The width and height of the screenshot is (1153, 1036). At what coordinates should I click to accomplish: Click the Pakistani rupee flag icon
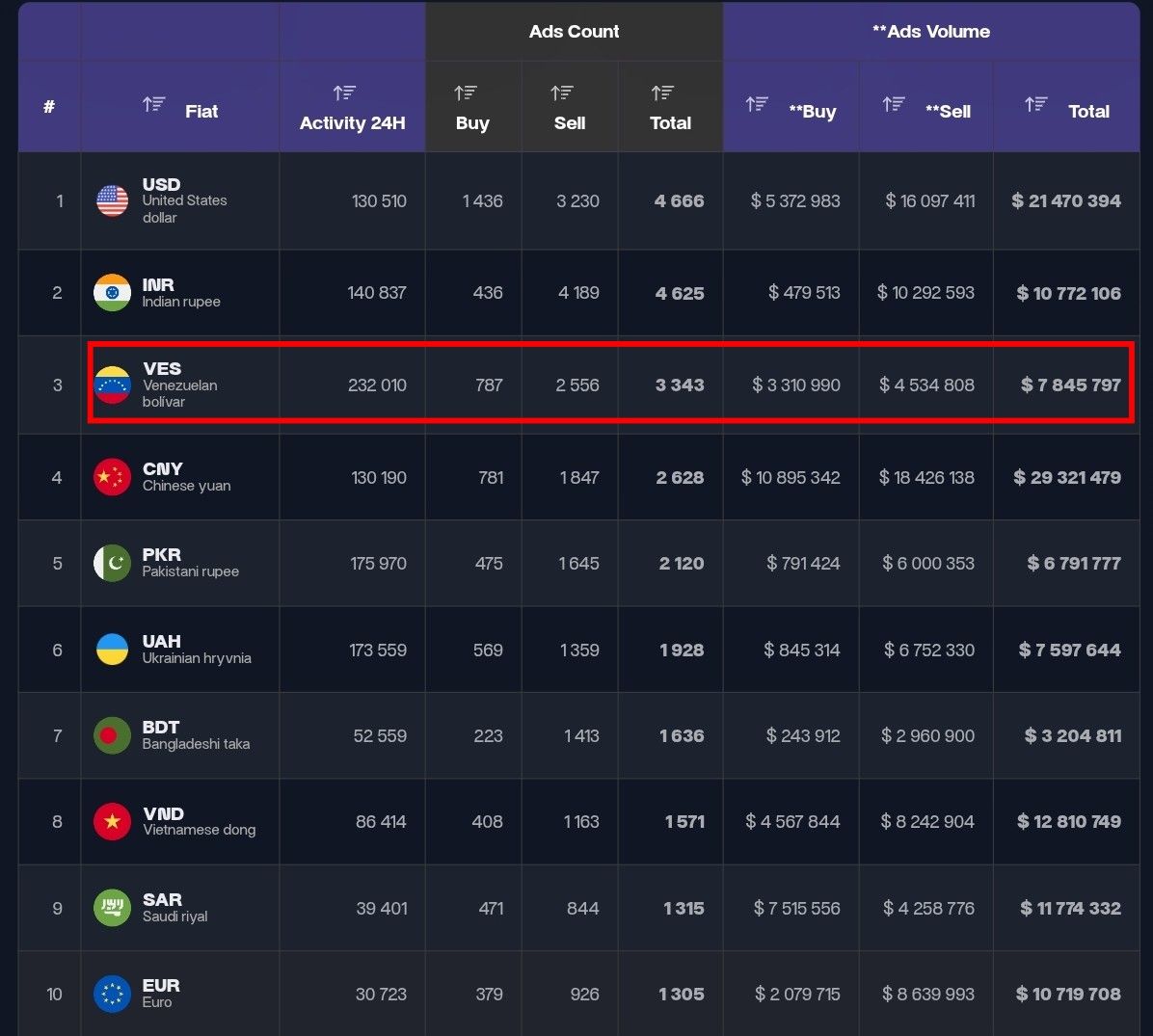(111, 563)
